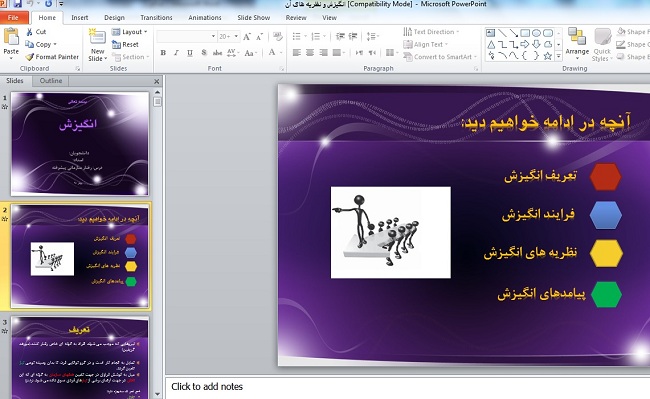Switch to the Design tab
Viewport: 650px width, 399px height.
pyautogui.click(x=114, y=17)
